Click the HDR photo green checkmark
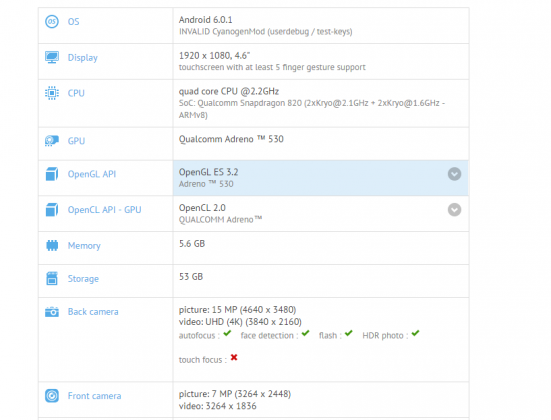 [415, 333]
